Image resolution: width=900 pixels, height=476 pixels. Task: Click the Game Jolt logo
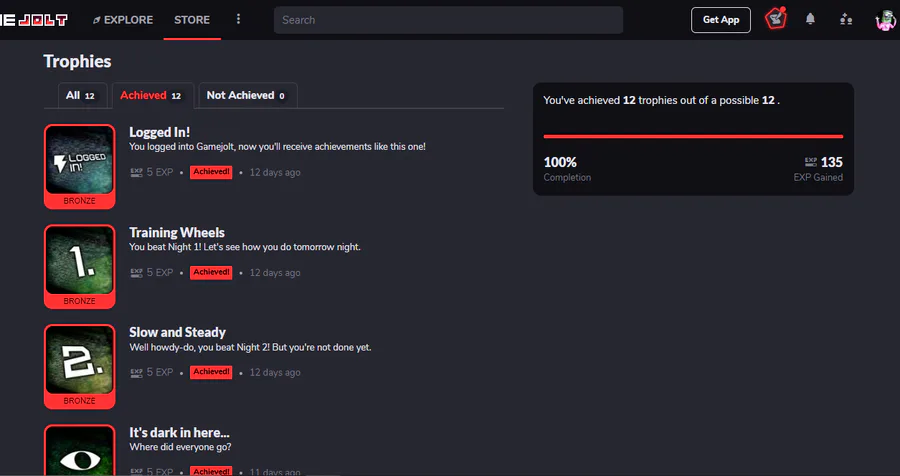point(33,20)
